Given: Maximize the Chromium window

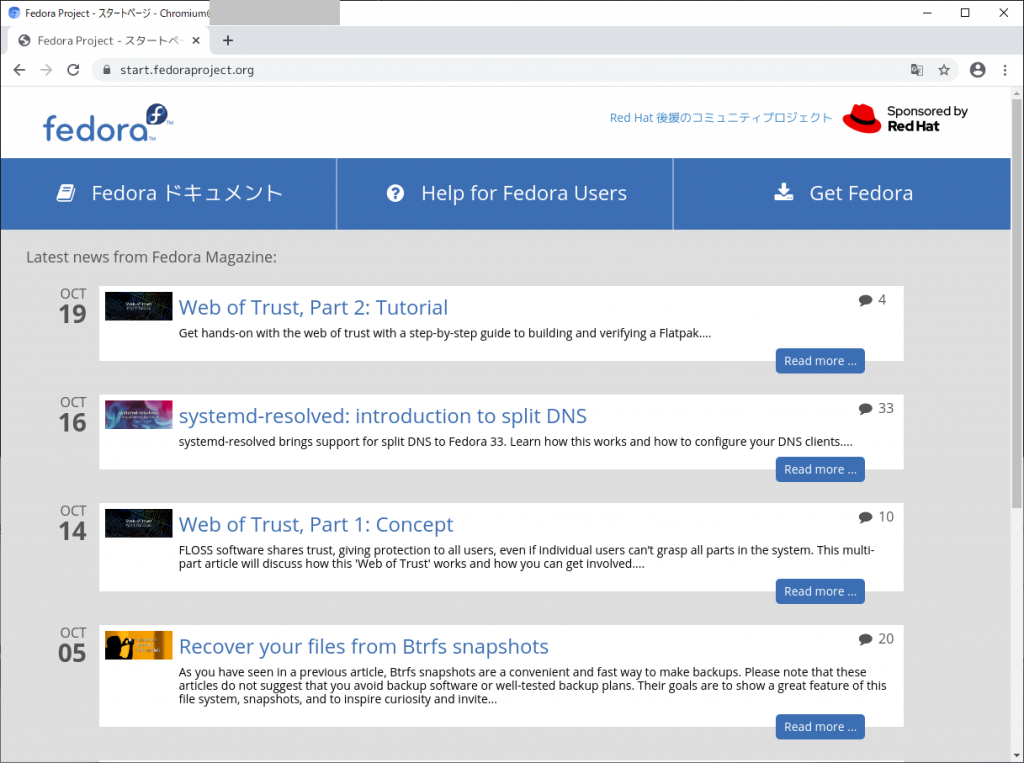Looking at the screenshot, I should tap(965, 12).
